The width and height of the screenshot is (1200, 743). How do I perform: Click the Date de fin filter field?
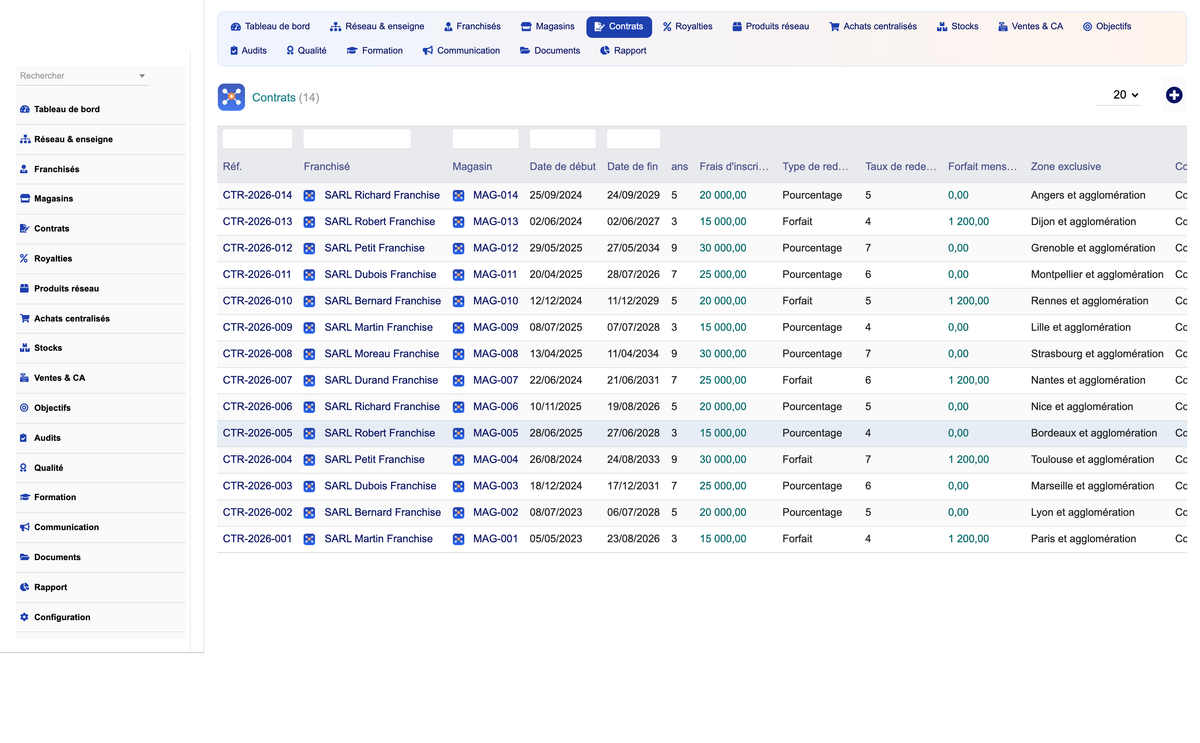point(633,139)
